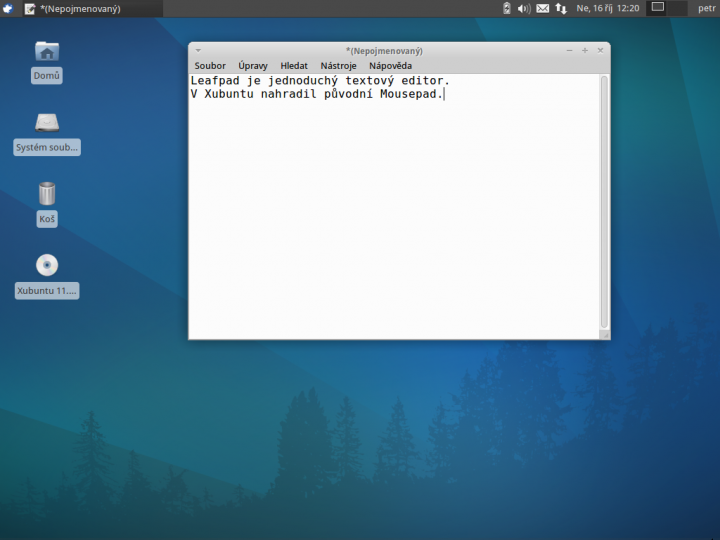Open the network connection arrows icon
The width and height of the screenshot is (720, 540).
[x=561, y=8]
